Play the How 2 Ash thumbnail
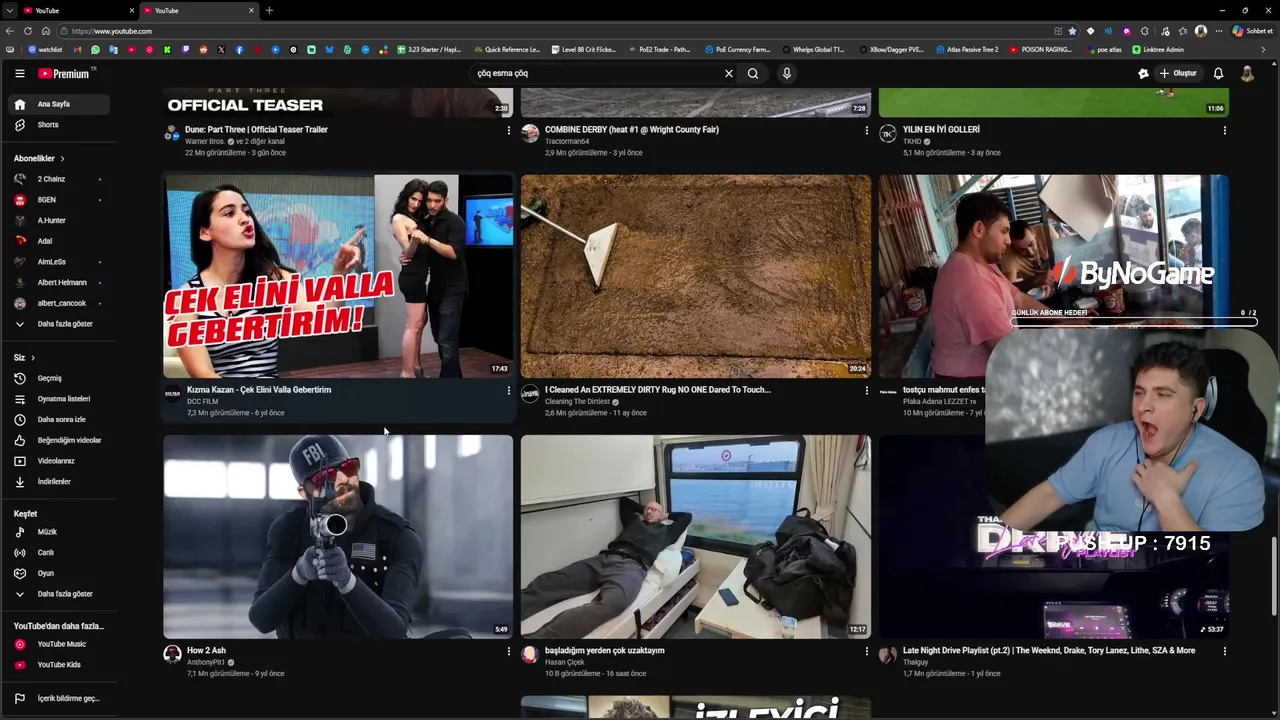The width and height of the screenshot is (1280, 720). [338, 536]
